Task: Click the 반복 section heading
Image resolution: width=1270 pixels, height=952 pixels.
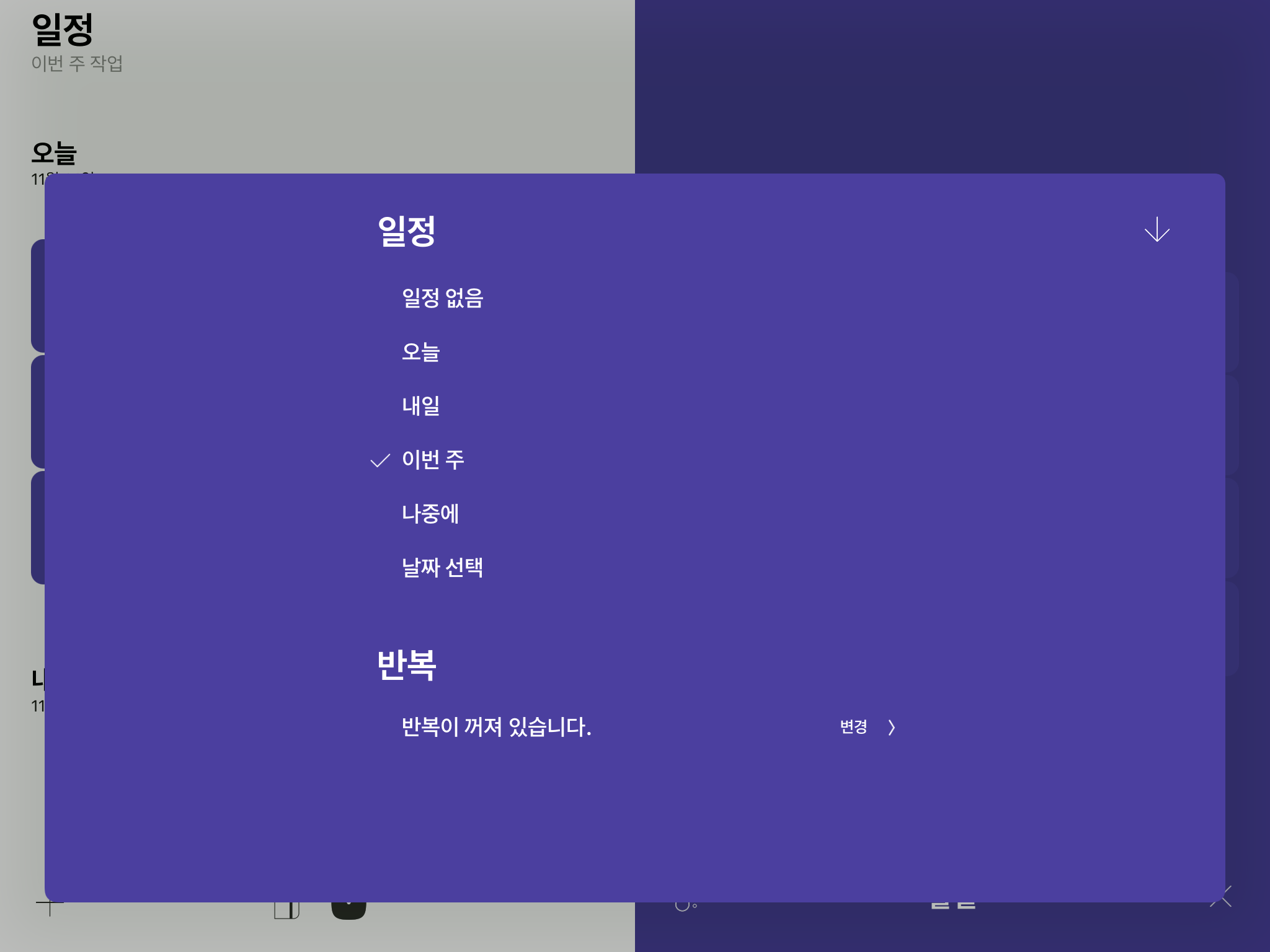Action: click(406, 665)
